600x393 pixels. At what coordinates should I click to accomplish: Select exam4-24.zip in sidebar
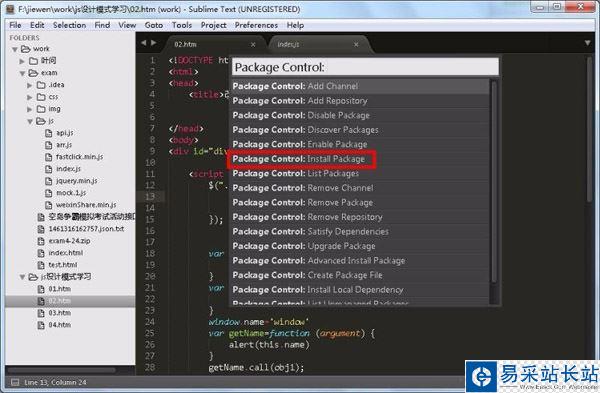pos(69,241)
